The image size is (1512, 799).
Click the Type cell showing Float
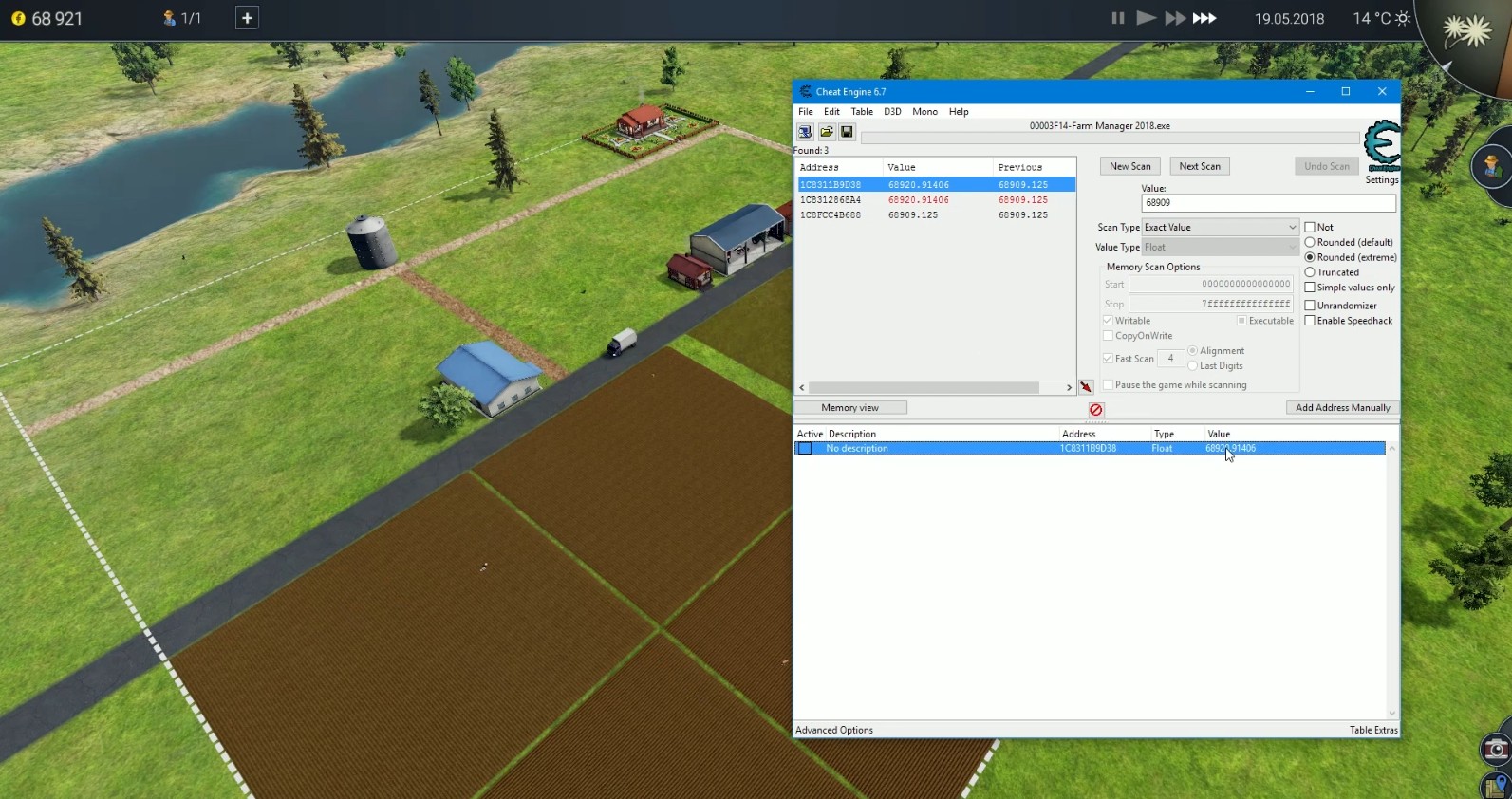(1162, 449)
